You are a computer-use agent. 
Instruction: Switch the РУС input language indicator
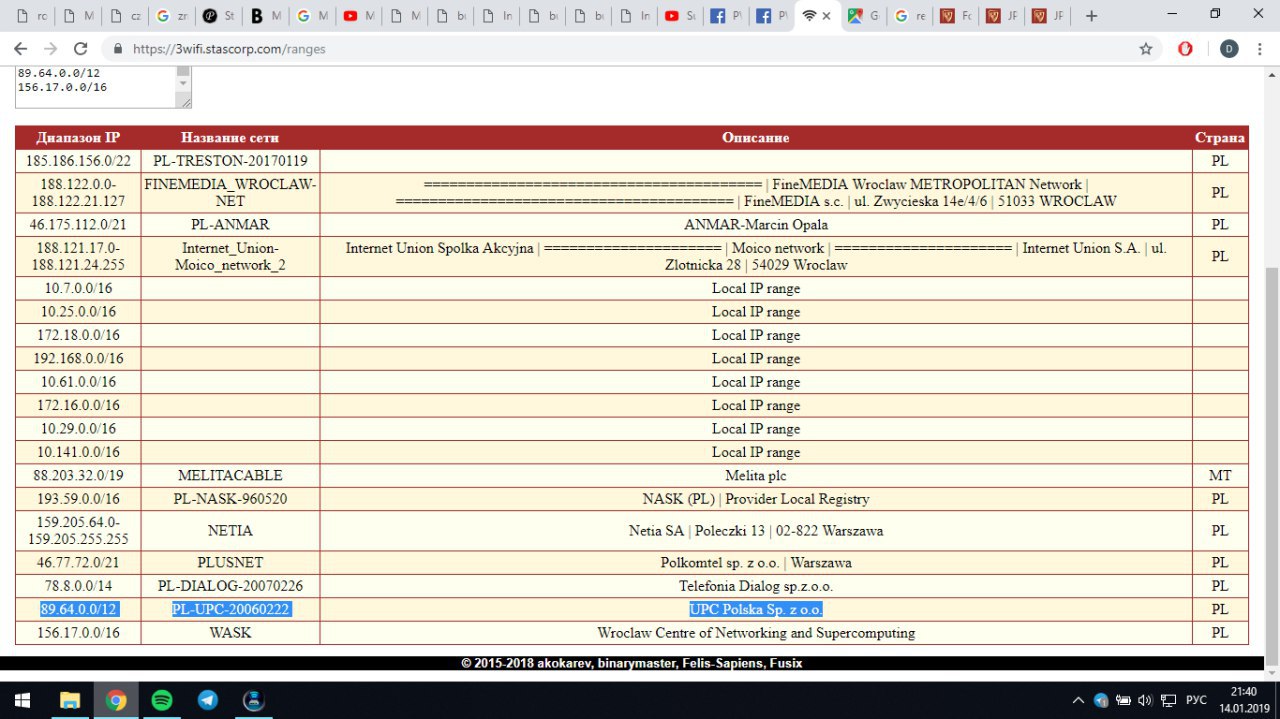pos(1196,700)
